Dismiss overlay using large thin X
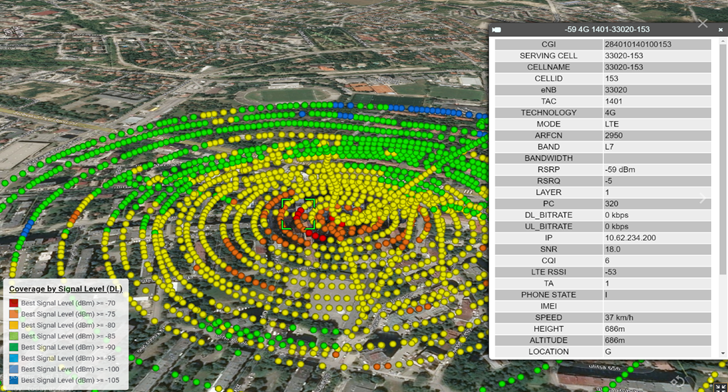Screen dimensions: 728x392 pyautogui.click(x=703, y=23)
